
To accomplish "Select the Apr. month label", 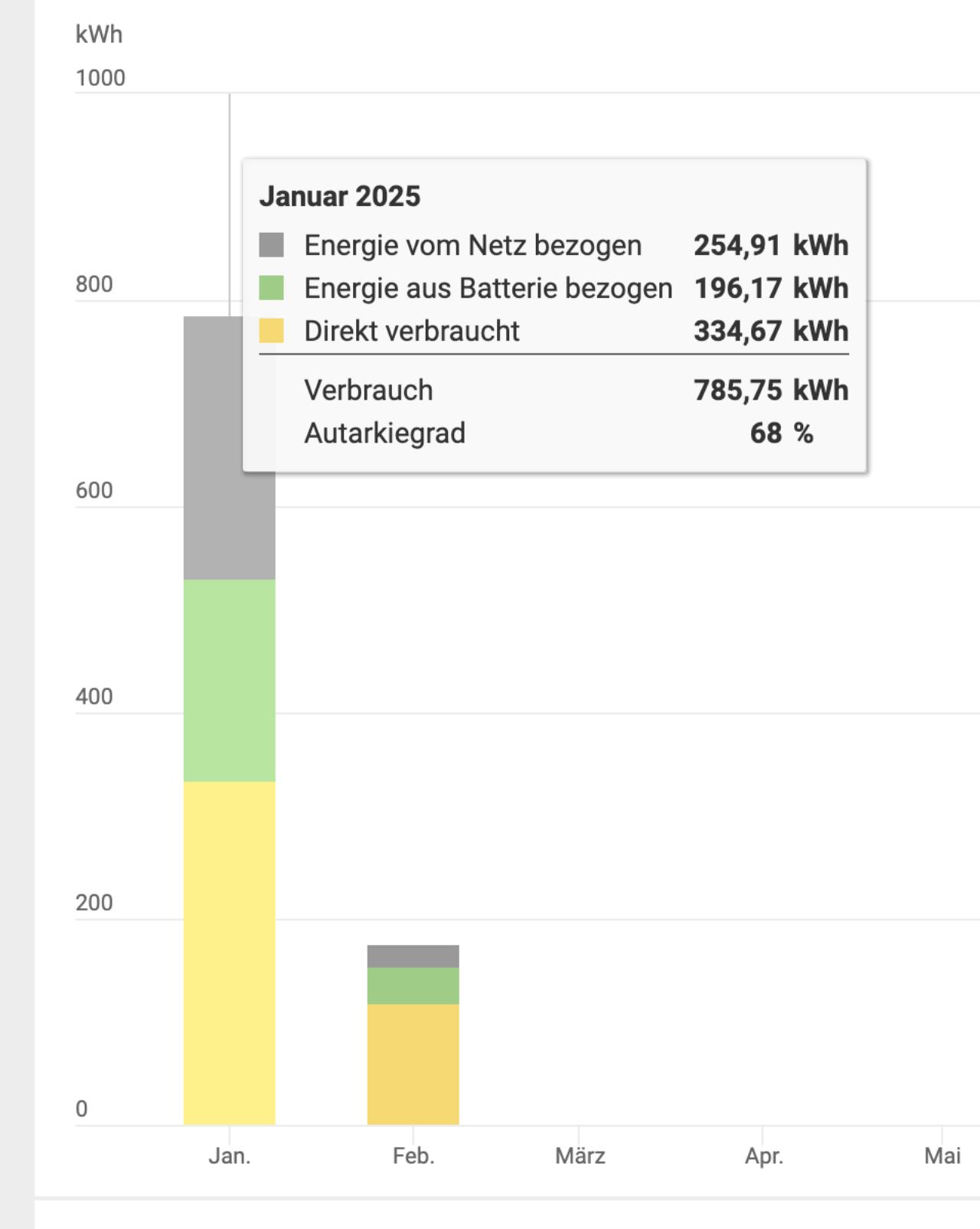I will 763,1155.
